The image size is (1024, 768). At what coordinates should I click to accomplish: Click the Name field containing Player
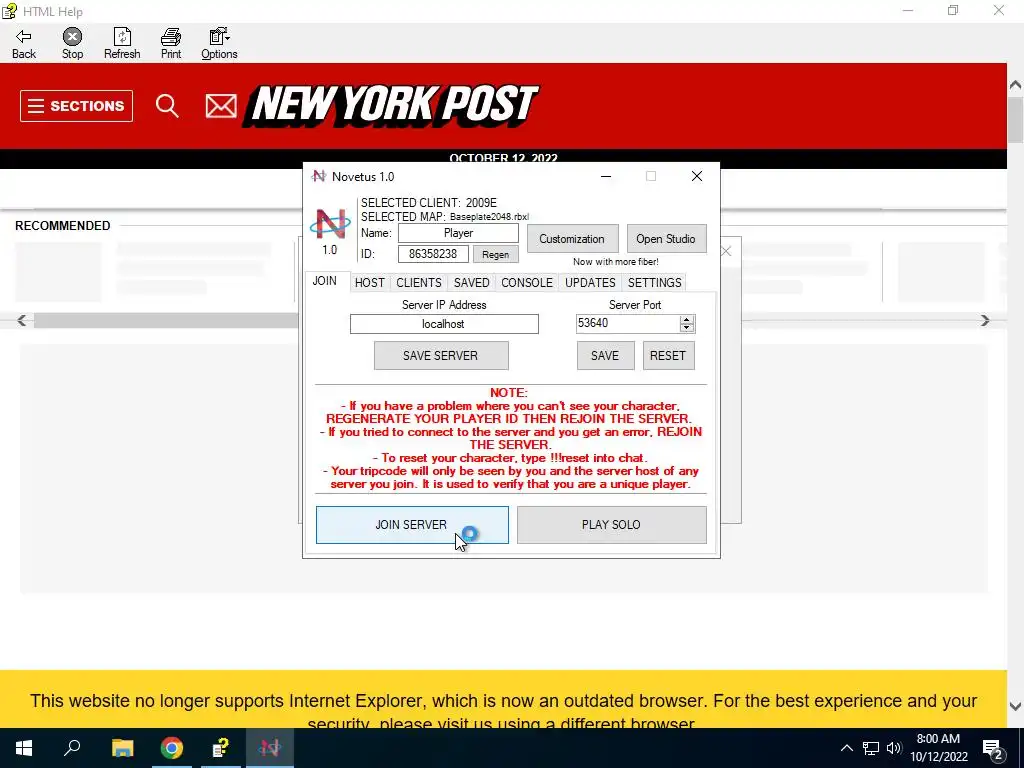pos(458,233)
